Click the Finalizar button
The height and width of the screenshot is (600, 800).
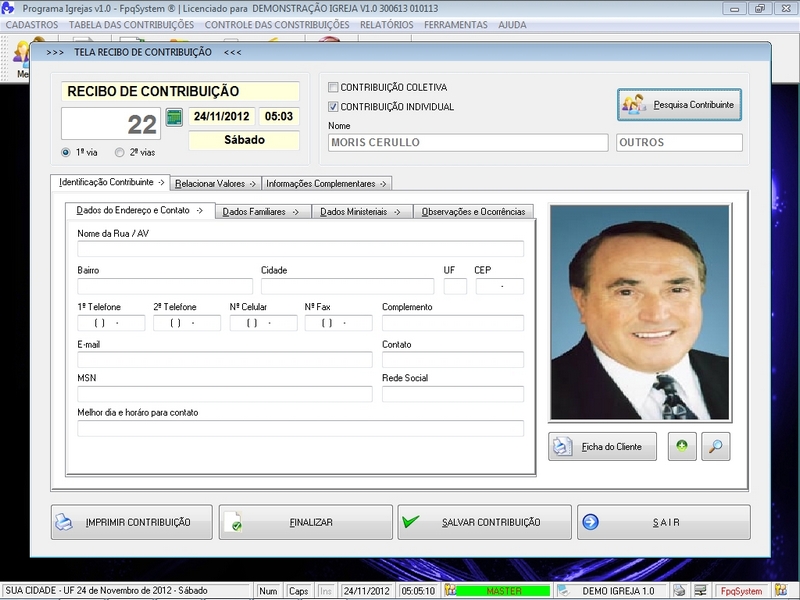coord(305,522)
